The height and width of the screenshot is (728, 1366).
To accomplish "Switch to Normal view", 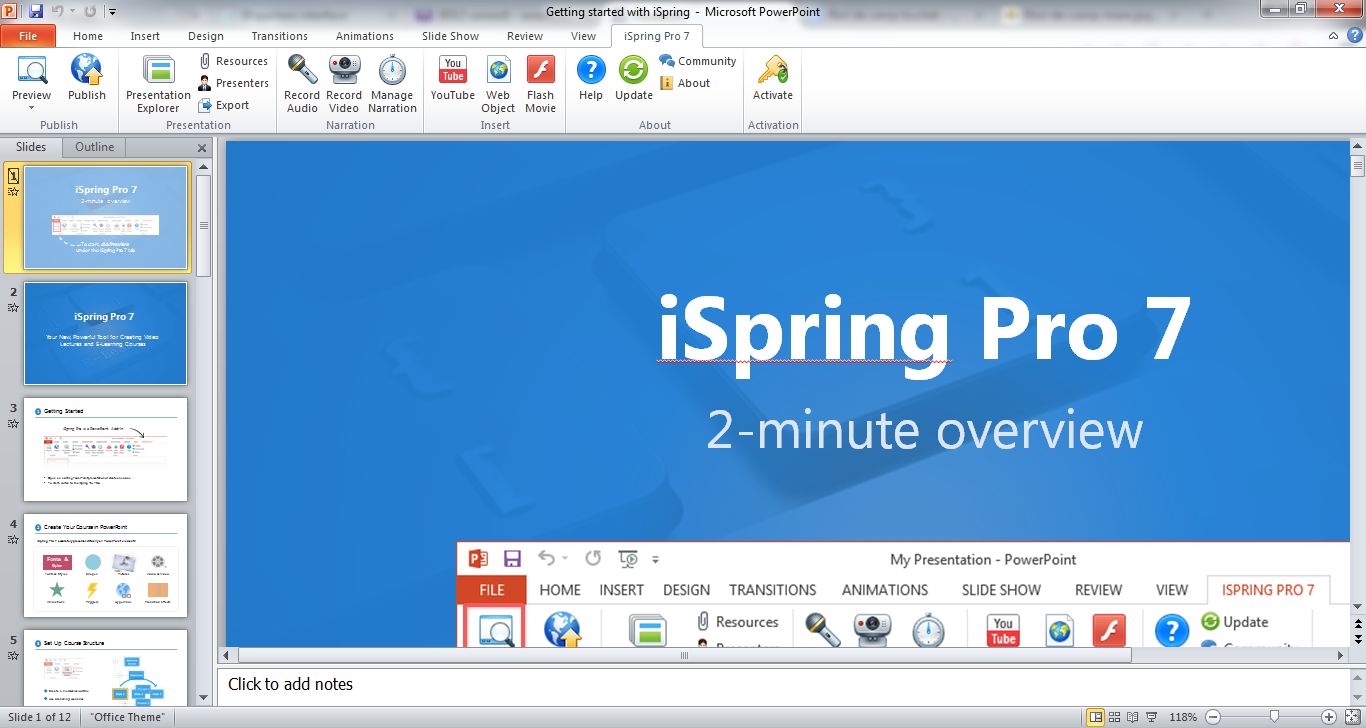I will [1096, 717].
